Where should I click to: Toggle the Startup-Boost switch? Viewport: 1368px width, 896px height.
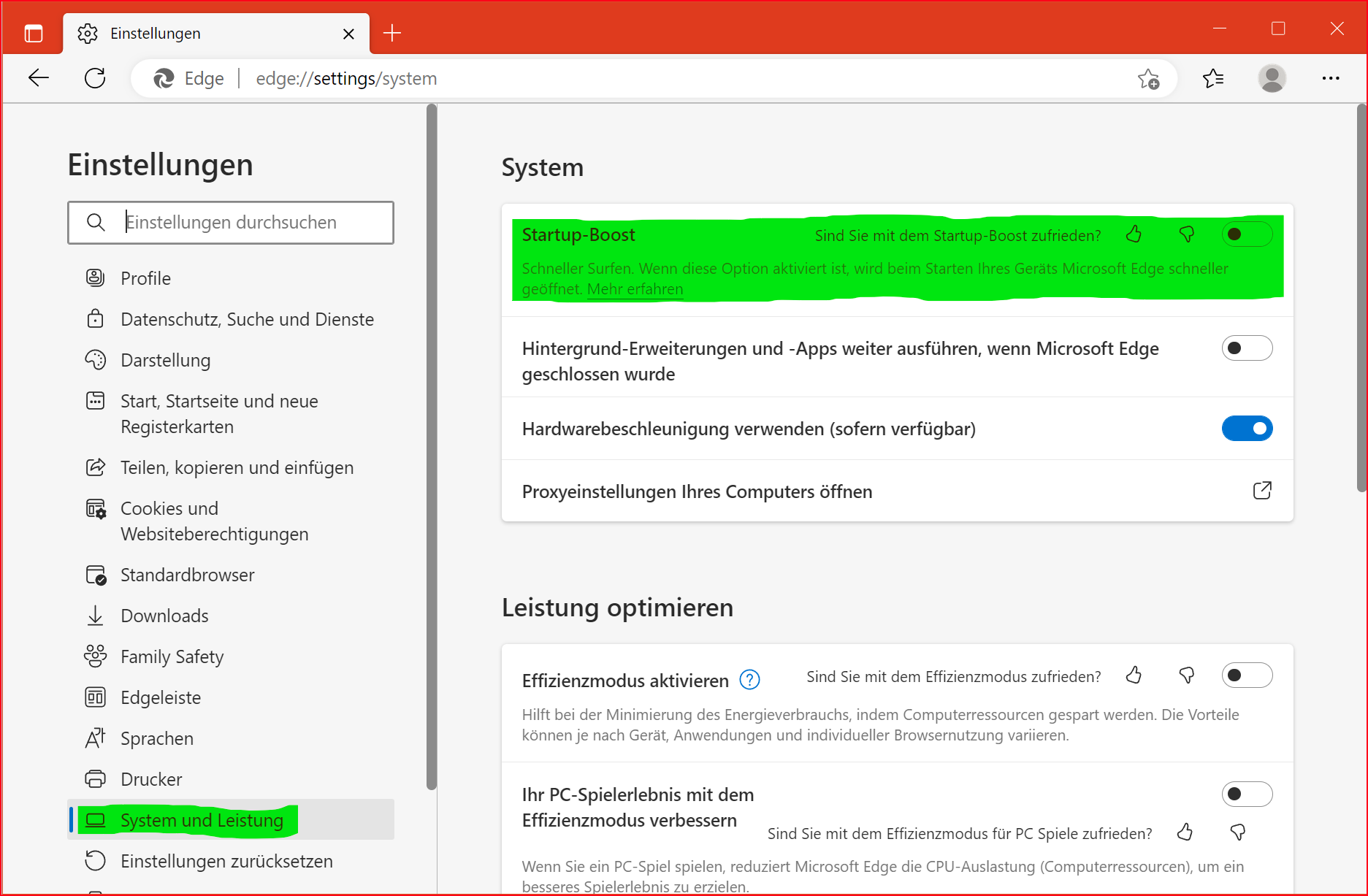pyautogui.click(x=1247, y=234)
